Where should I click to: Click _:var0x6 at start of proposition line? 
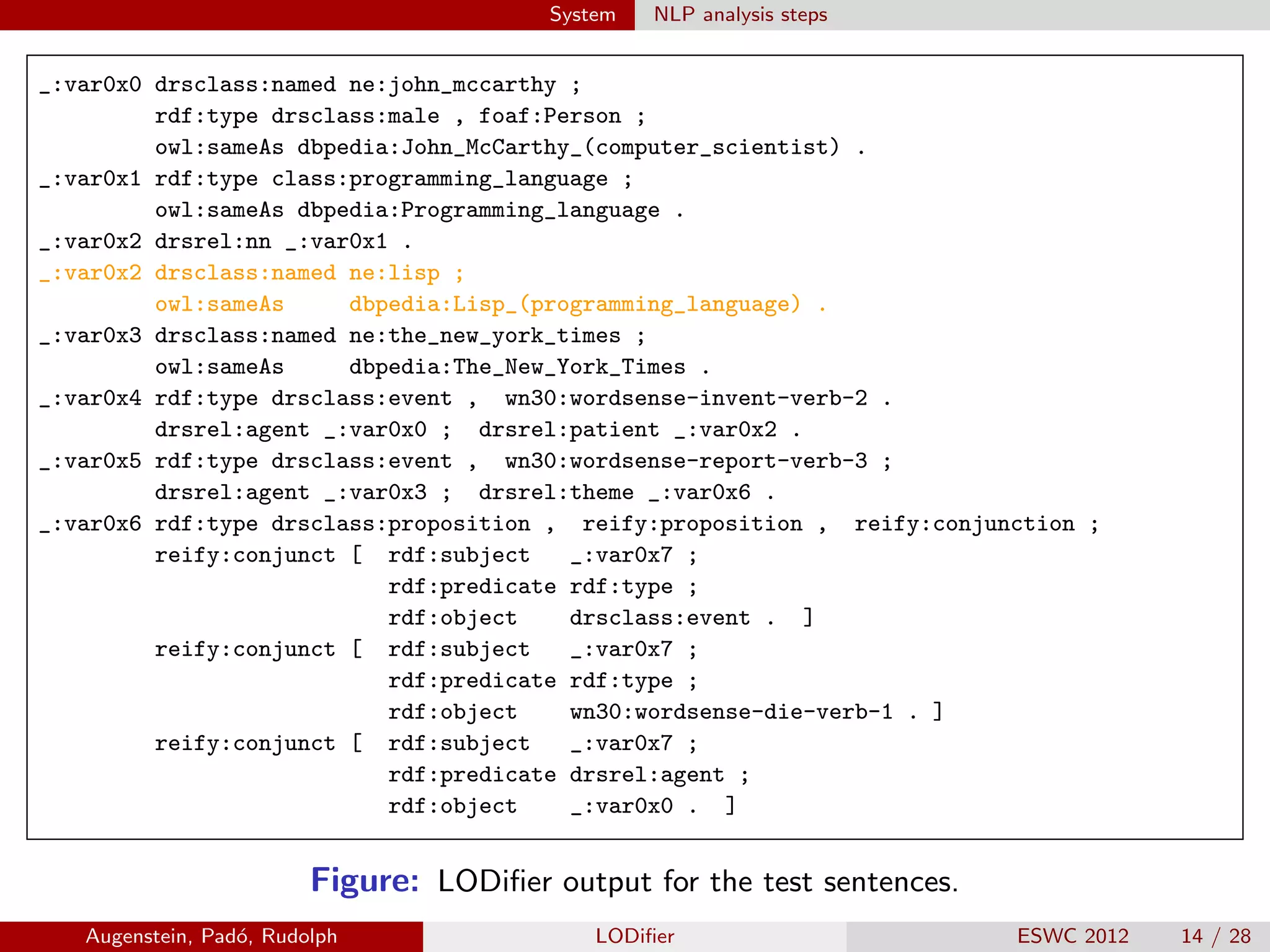[x=91, y=524]
